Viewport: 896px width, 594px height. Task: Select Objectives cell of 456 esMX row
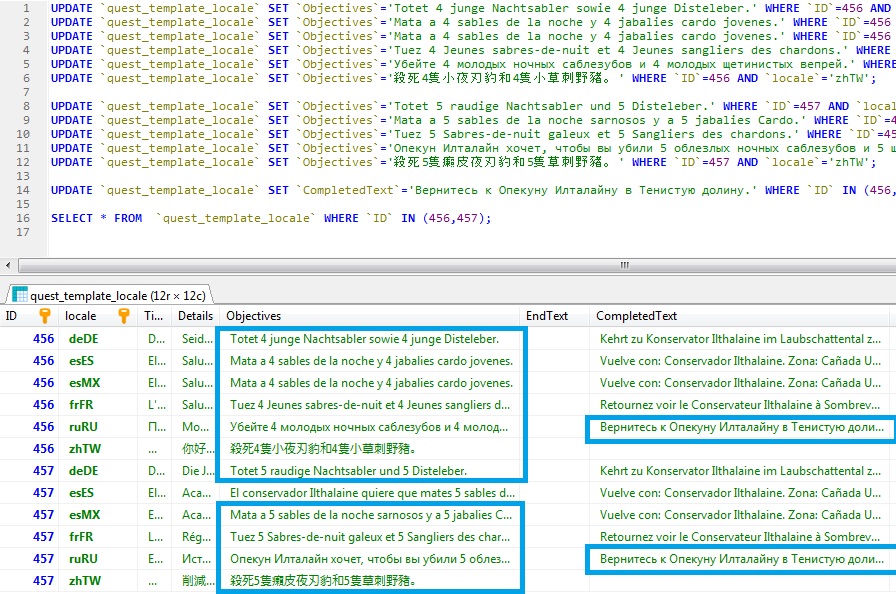(371, 383)
